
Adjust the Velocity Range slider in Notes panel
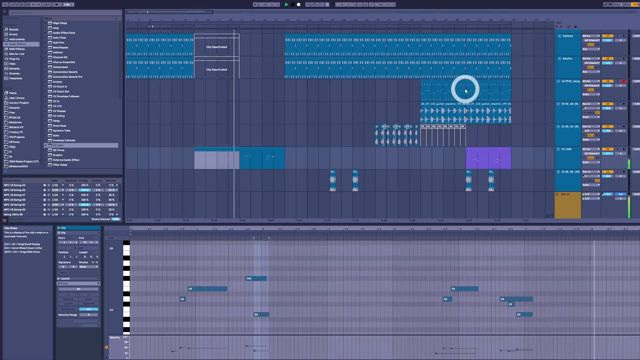tap(88, 315)
